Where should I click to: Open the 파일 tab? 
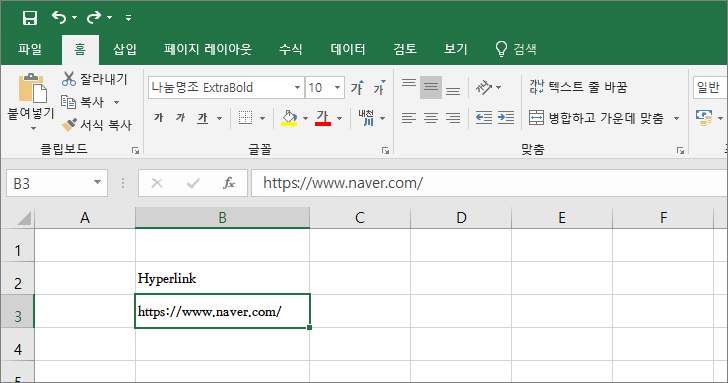click(x=30, y=49)
